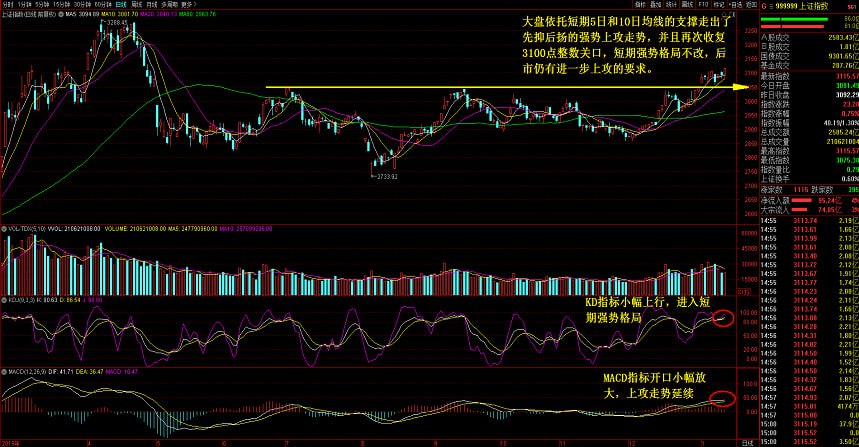Click the 返回 back button
This screenshot has height=447, width=859.
click(x=751, y=4)
